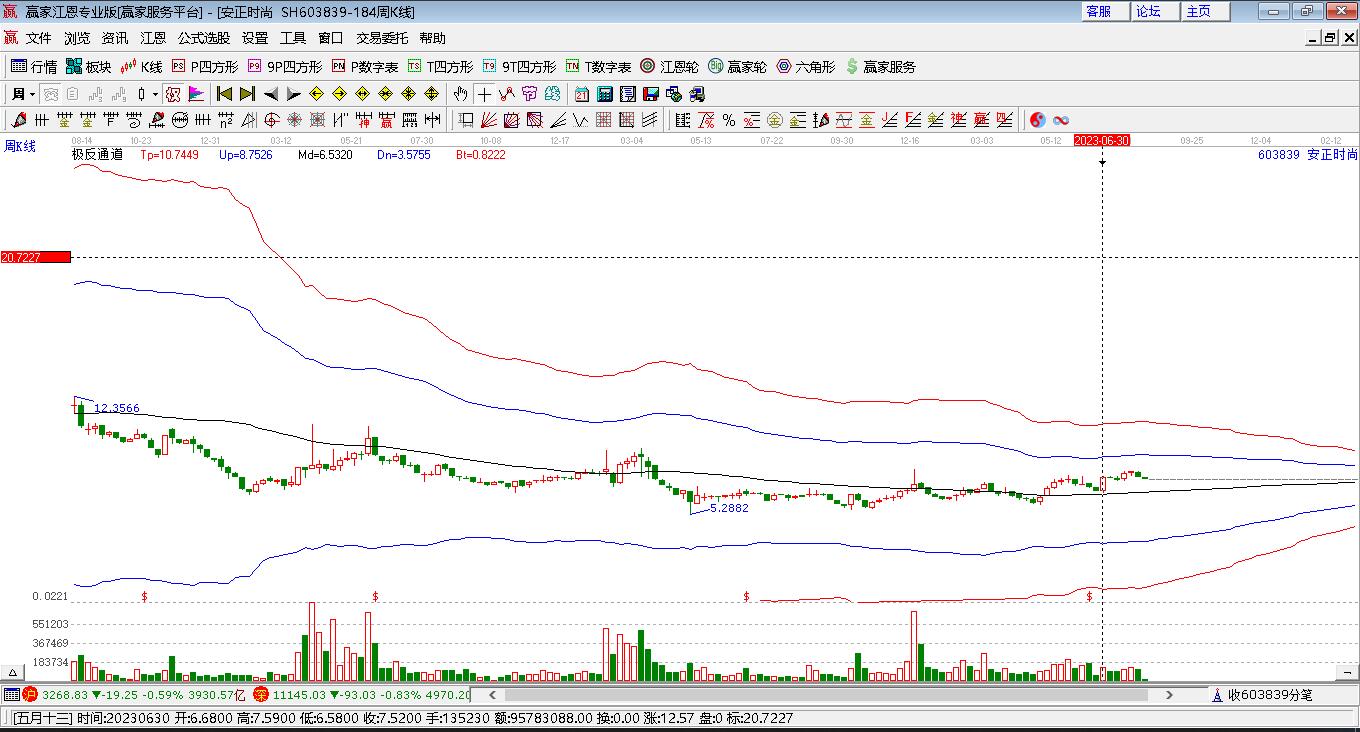Click the calculator icon in toolbar
This screenshot has height=732, width=1360.
tap(605, 94)
